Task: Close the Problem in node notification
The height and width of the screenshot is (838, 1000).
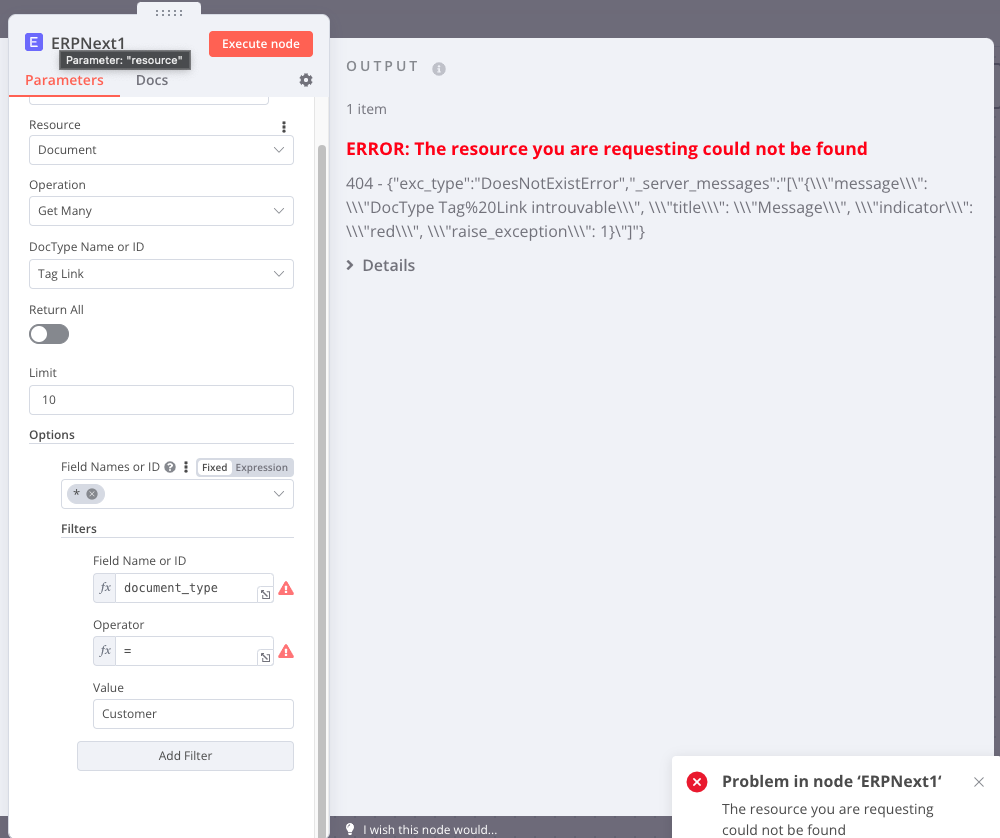Action: click(x=979, y=782)
